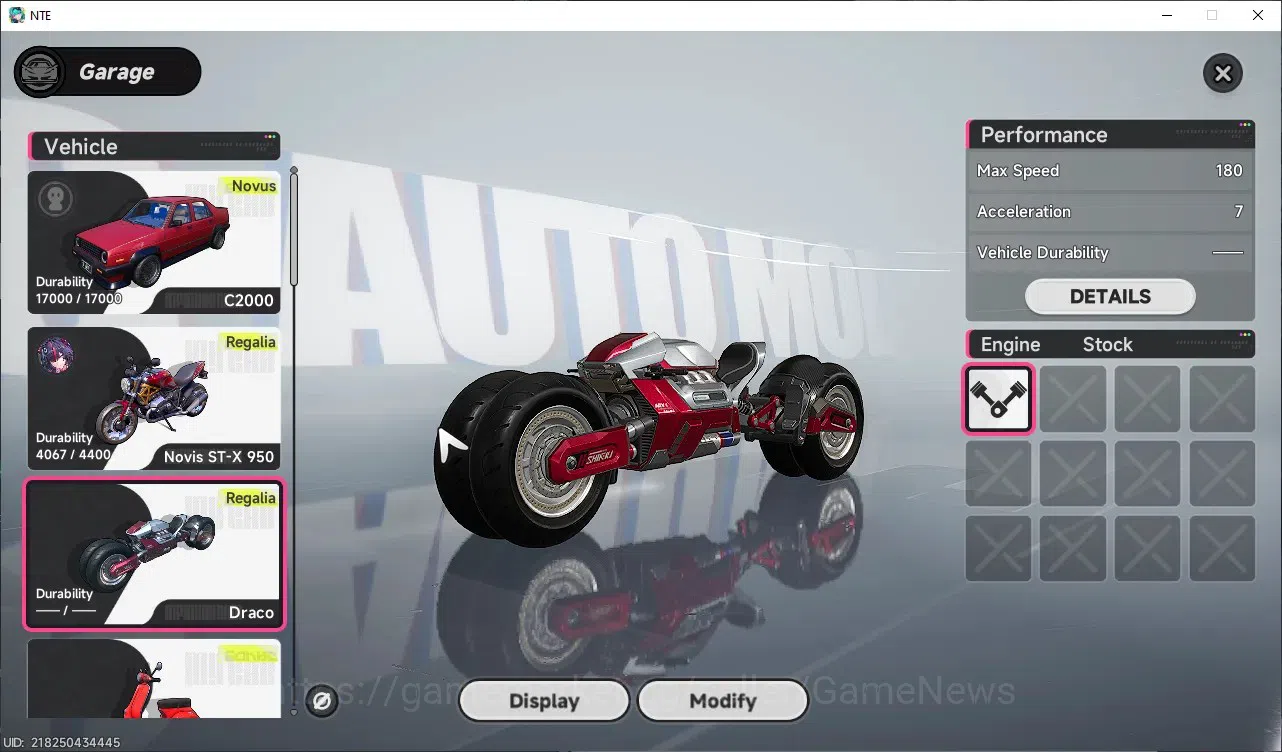Select the C2000 vehicle card
This screenshot has width=1282, height=752.
tap(154, 242)
